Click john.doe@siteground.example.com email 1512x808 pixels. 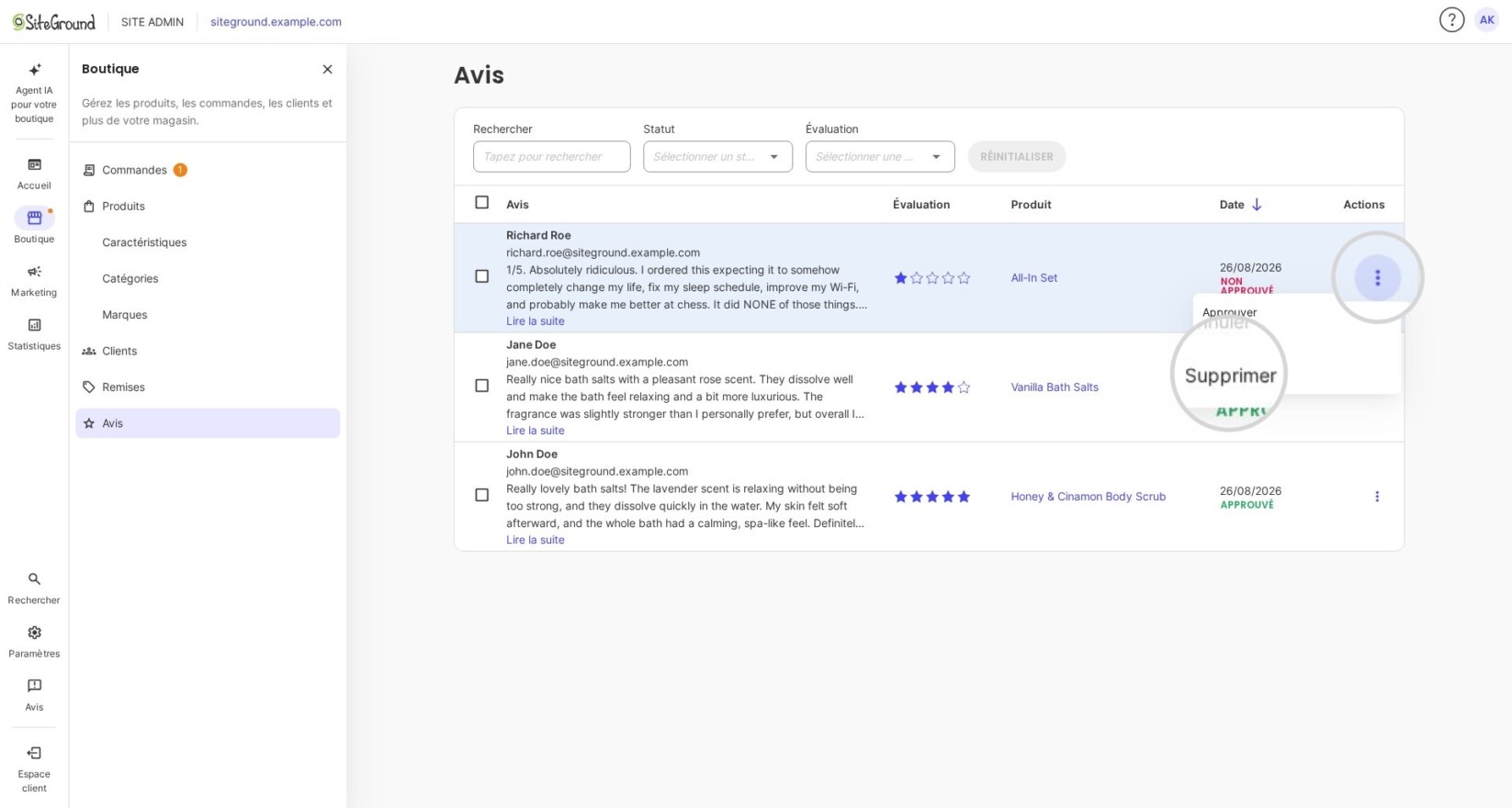tap(597, 471)
